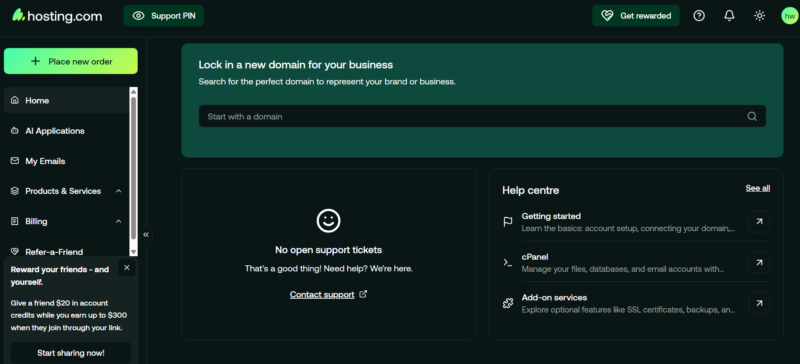Viewport: 800px width, 364px height.
Task: Focus the Start with a domain field
Action: pos(482,116)
